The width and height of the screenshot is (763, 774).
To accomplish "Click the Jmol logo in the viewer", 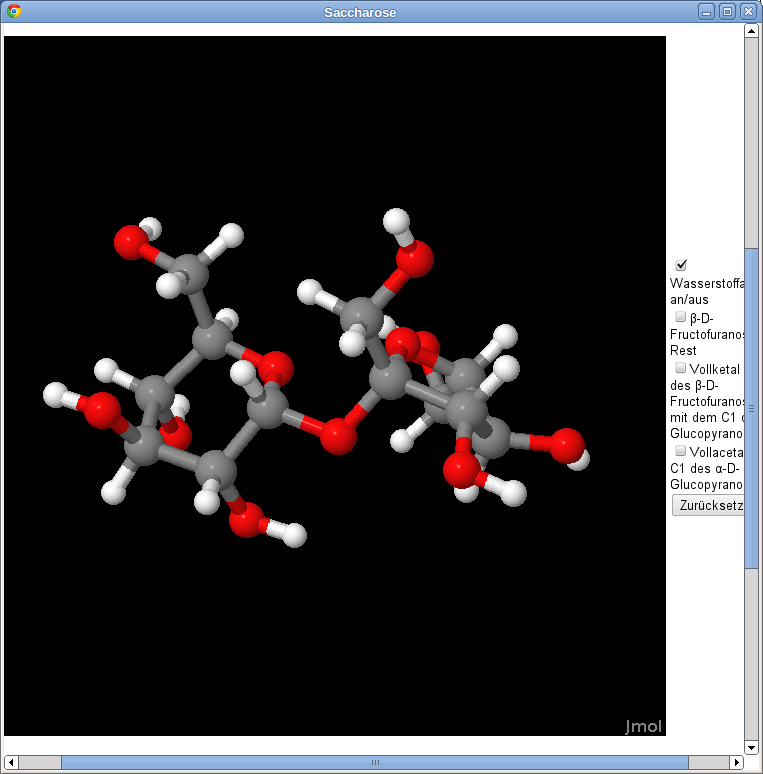I will pos(643,726).
